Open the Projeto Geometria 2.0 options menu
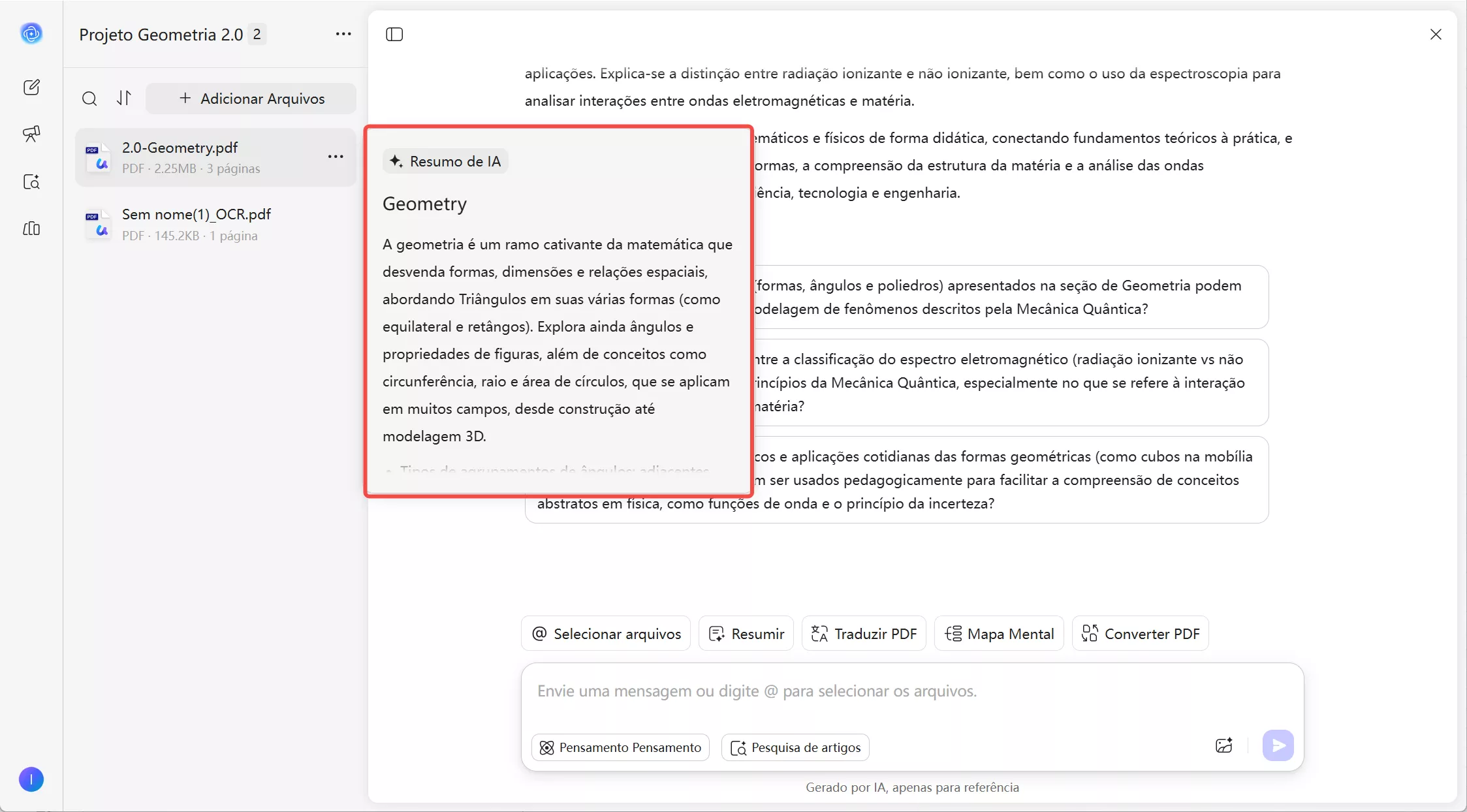 click(343, 34)
